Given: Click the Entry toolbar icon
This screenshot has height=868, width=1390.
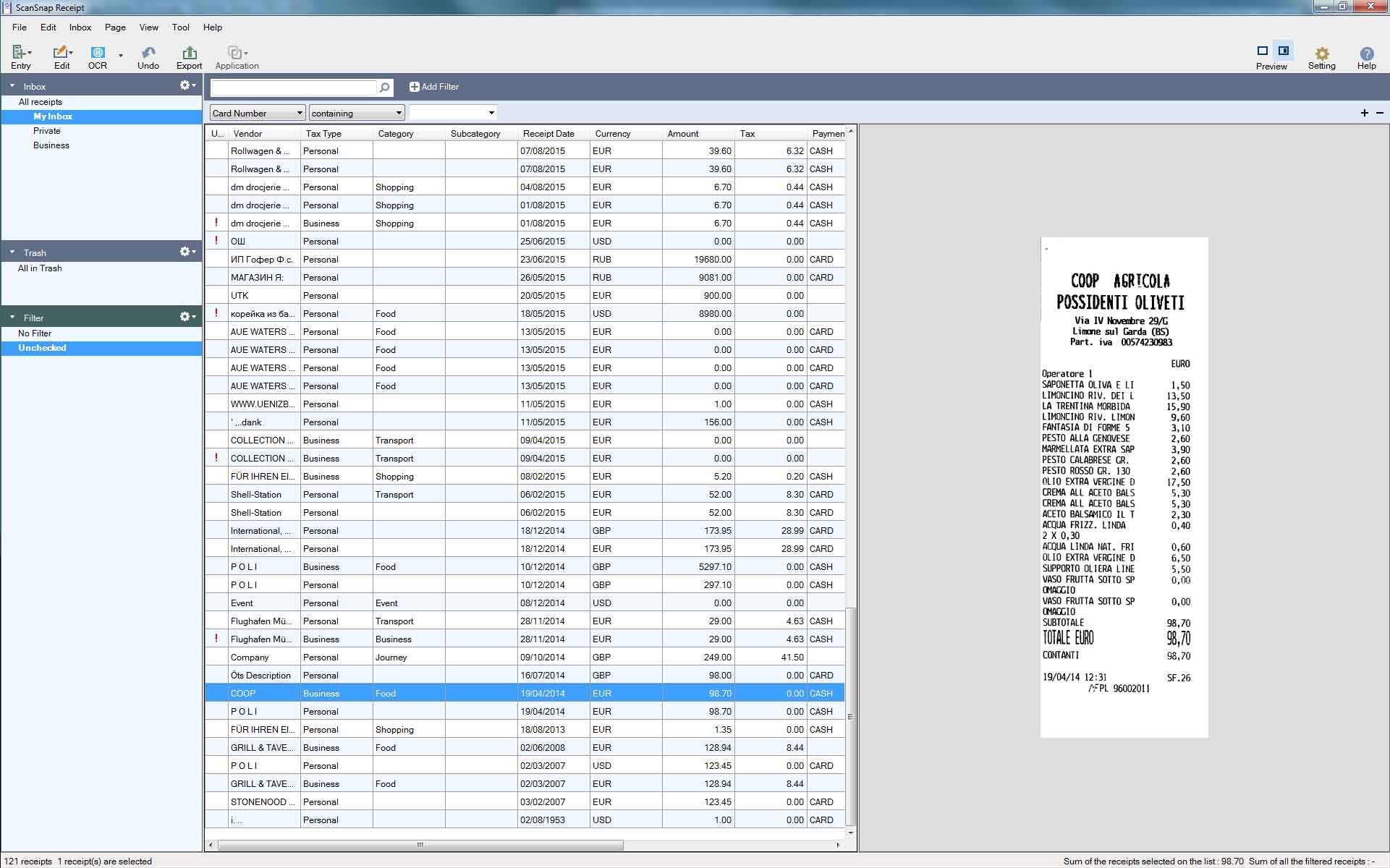Looking at the screenshot, I should [x=20, y=53].
